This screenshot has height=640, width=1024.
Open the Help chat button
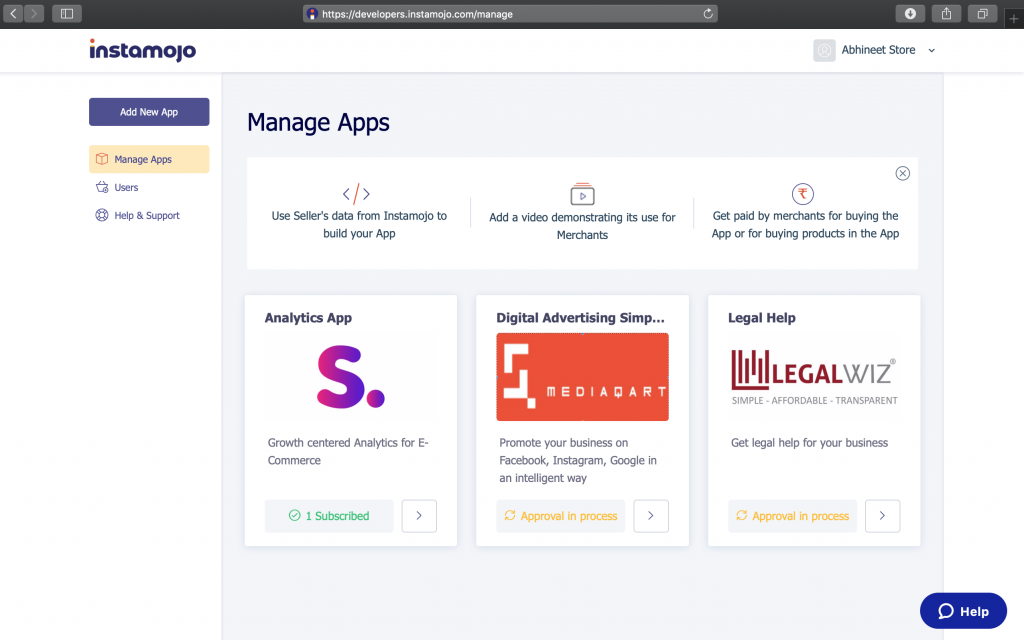pyautogui.click(x=963, y=611)
